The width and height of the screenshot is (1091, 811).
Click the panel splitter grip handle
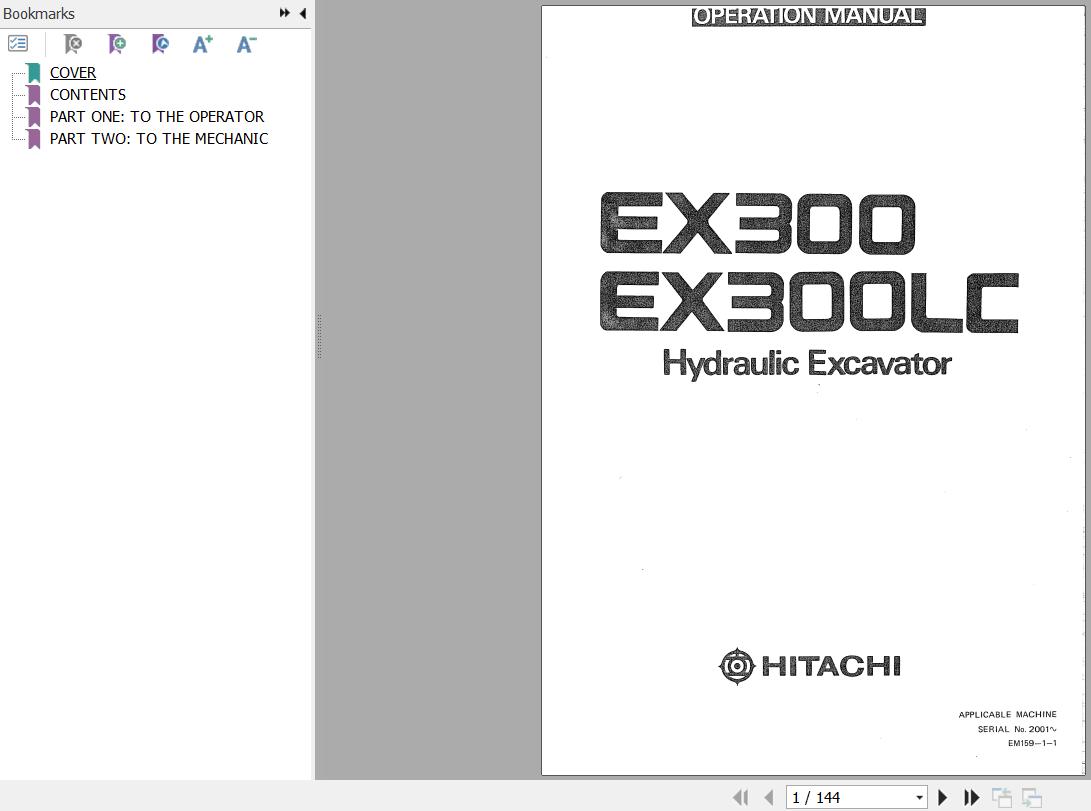pos(319,336)
